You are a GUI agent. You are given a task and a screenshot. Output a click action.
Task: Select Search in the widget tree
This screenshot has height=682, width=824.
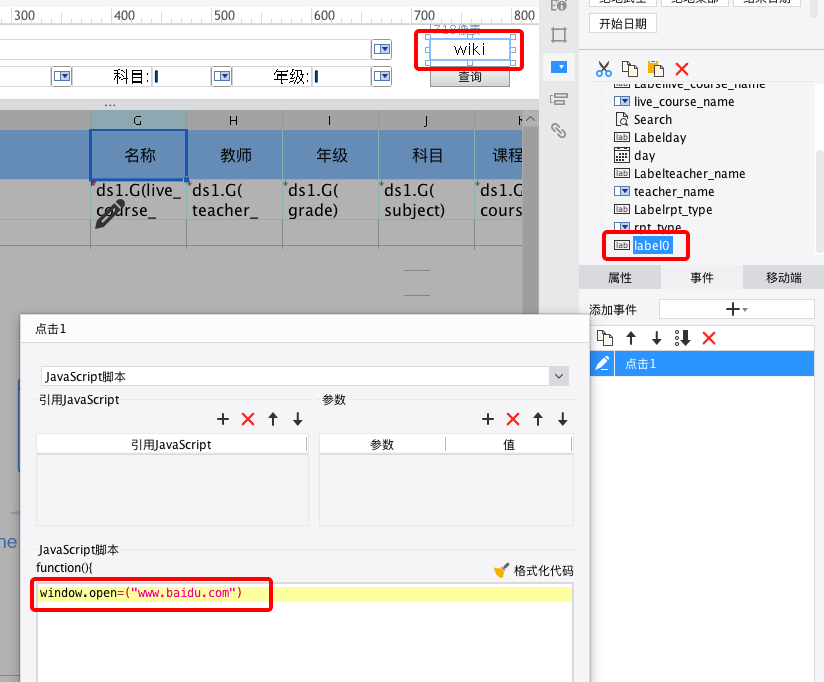(653, 119)
